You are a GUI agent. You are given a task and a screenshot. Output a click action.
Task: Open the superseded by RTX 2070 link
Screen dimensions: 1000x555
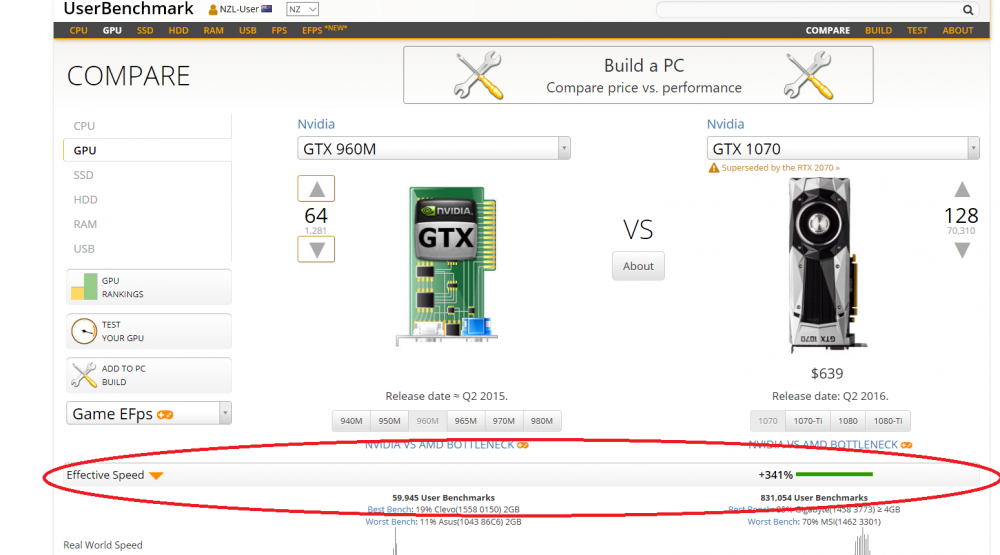point(781,168)
